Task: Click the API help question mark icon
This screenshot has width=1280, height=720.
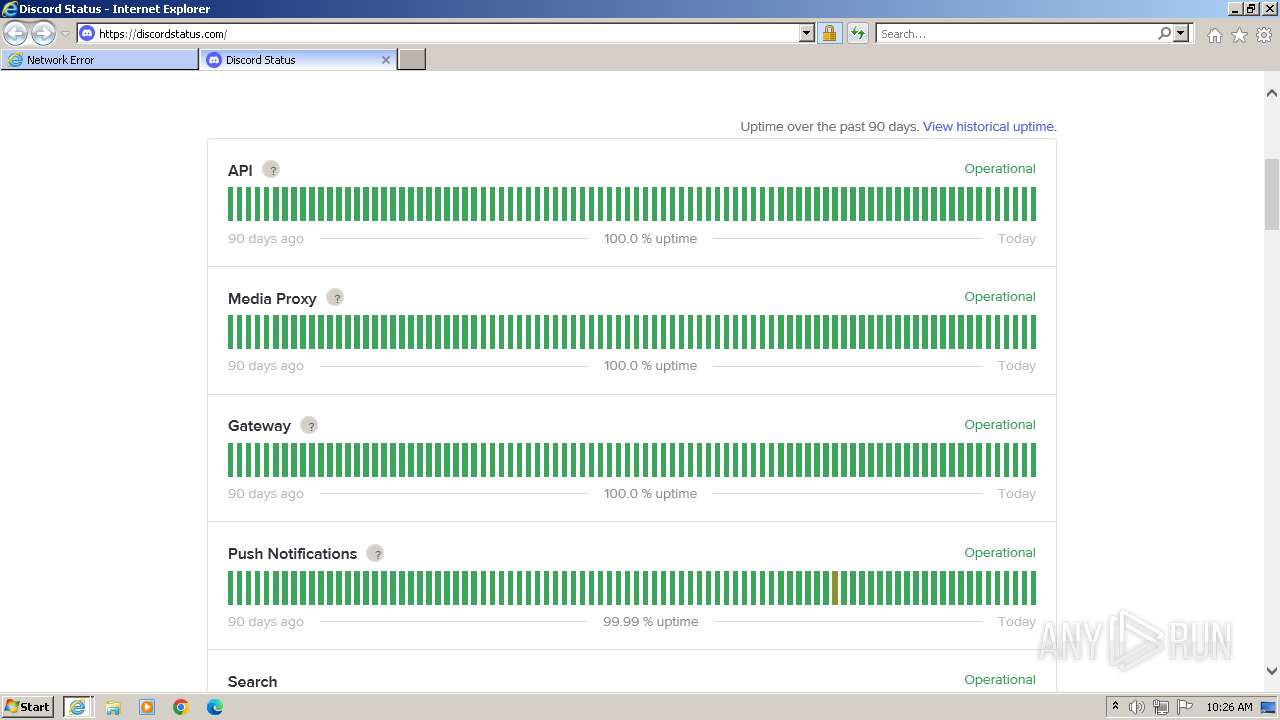Action: click(x=271, y=170)
